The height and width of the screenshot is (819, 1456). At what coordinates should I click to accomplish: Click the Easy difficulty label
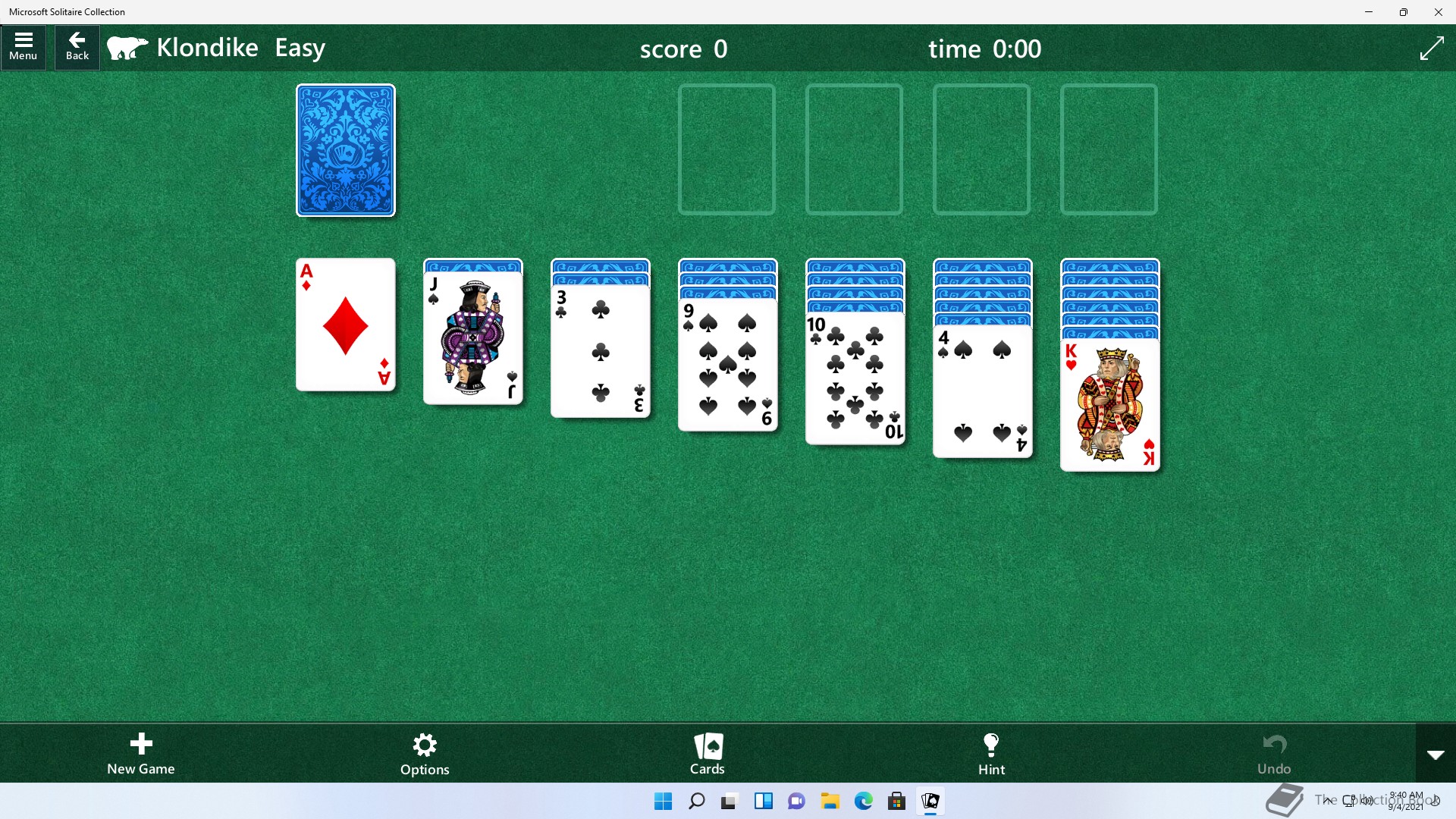[x=300, y=49]
